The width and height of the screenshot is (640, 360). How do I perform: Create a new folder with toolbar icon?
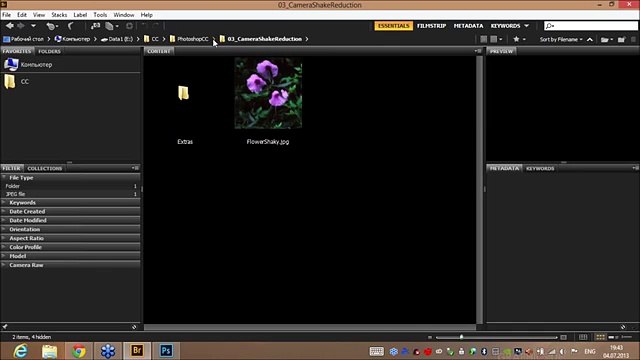(621, 40)
